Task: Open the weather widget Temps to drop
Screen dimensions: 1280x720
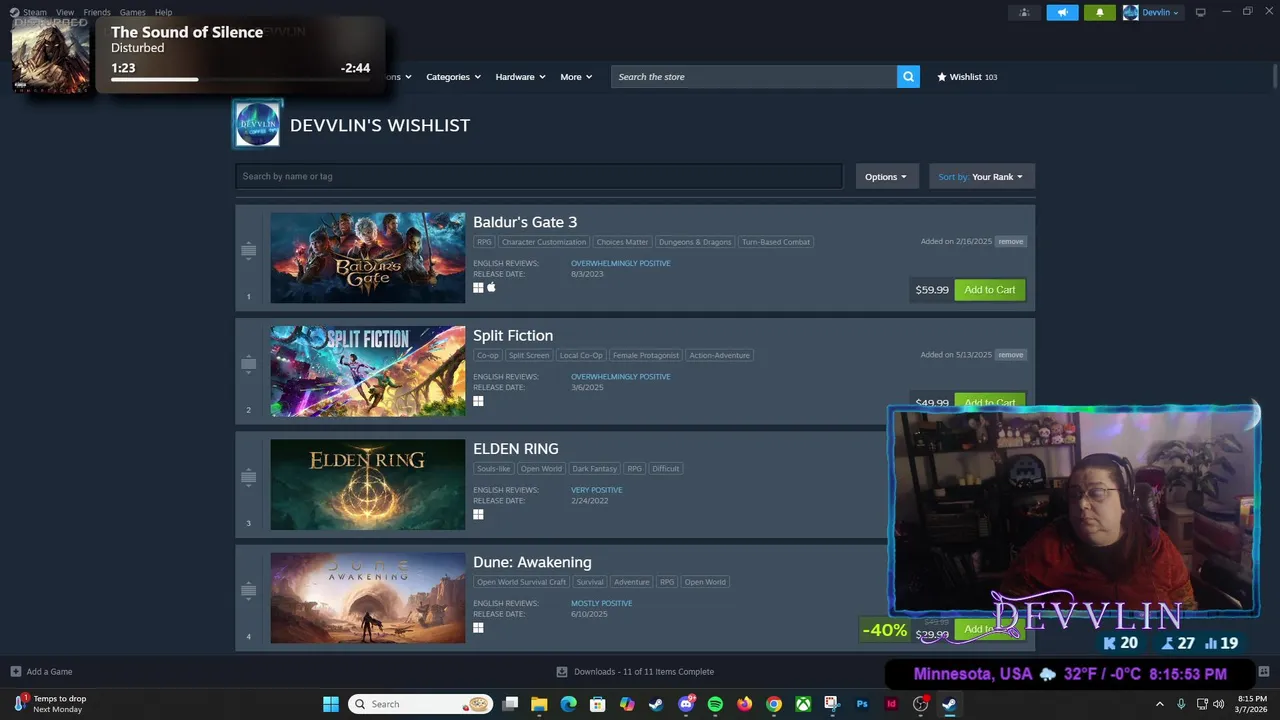Action: click(50, 704)
